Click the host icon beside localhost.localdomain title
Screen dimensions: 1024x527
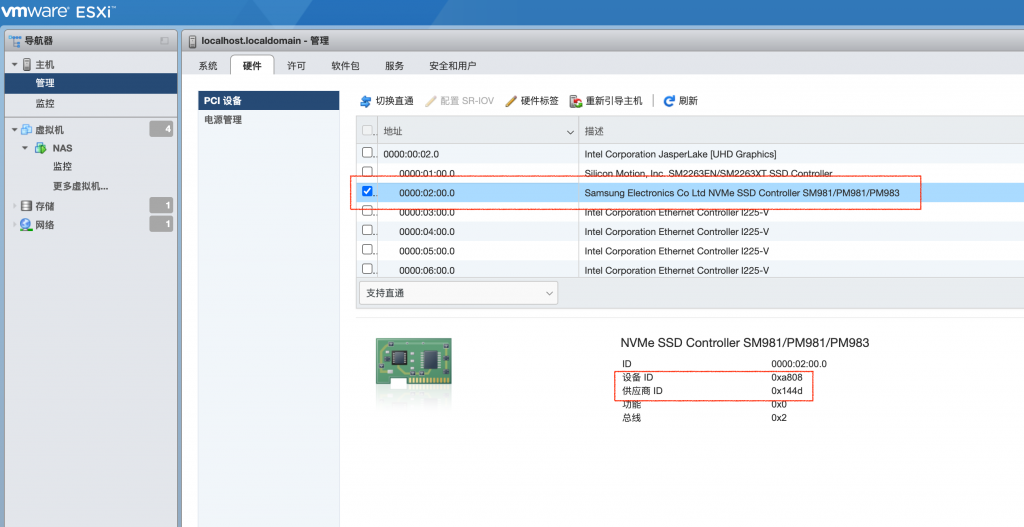click(192, 41)
